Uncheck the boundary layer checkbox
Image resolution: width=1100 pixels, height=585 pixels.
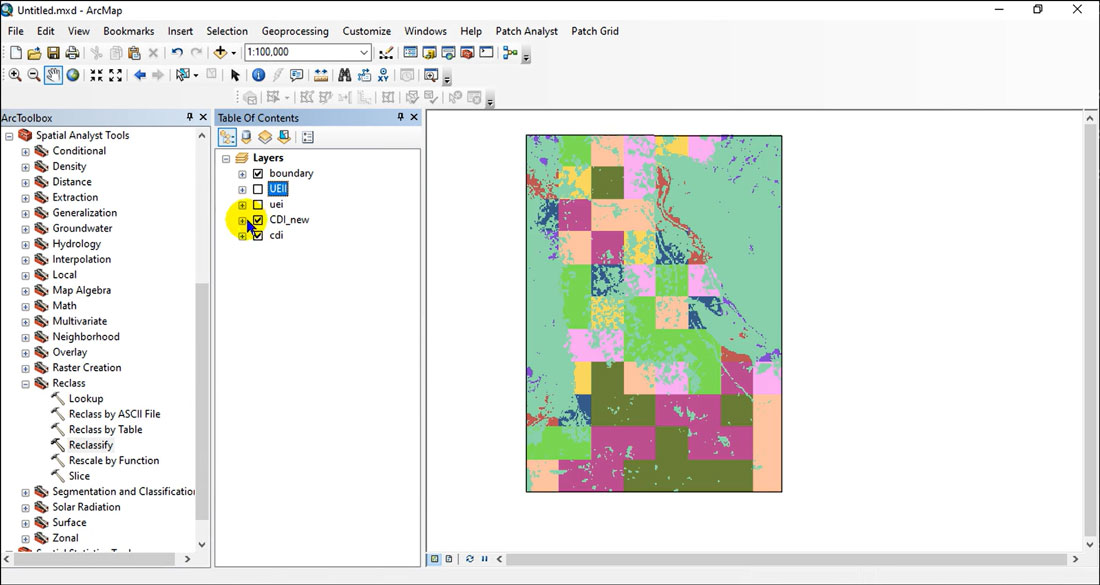(258, 174)
